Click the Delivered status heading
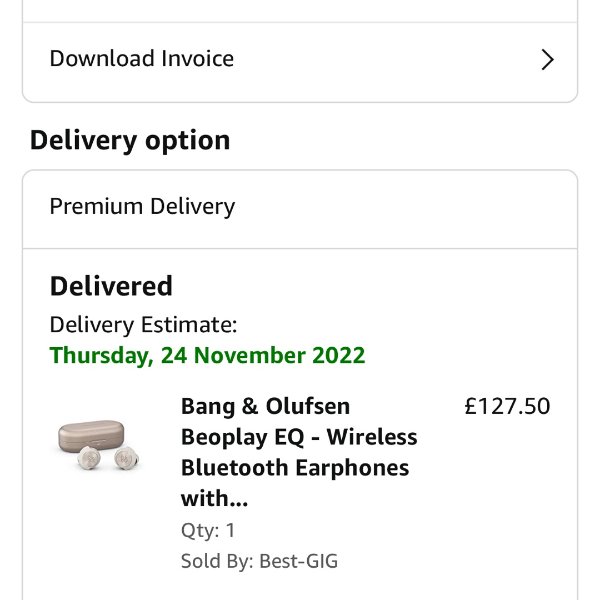Image resolution: width=600 pixels, height=600 pixels. coord(111,286)
